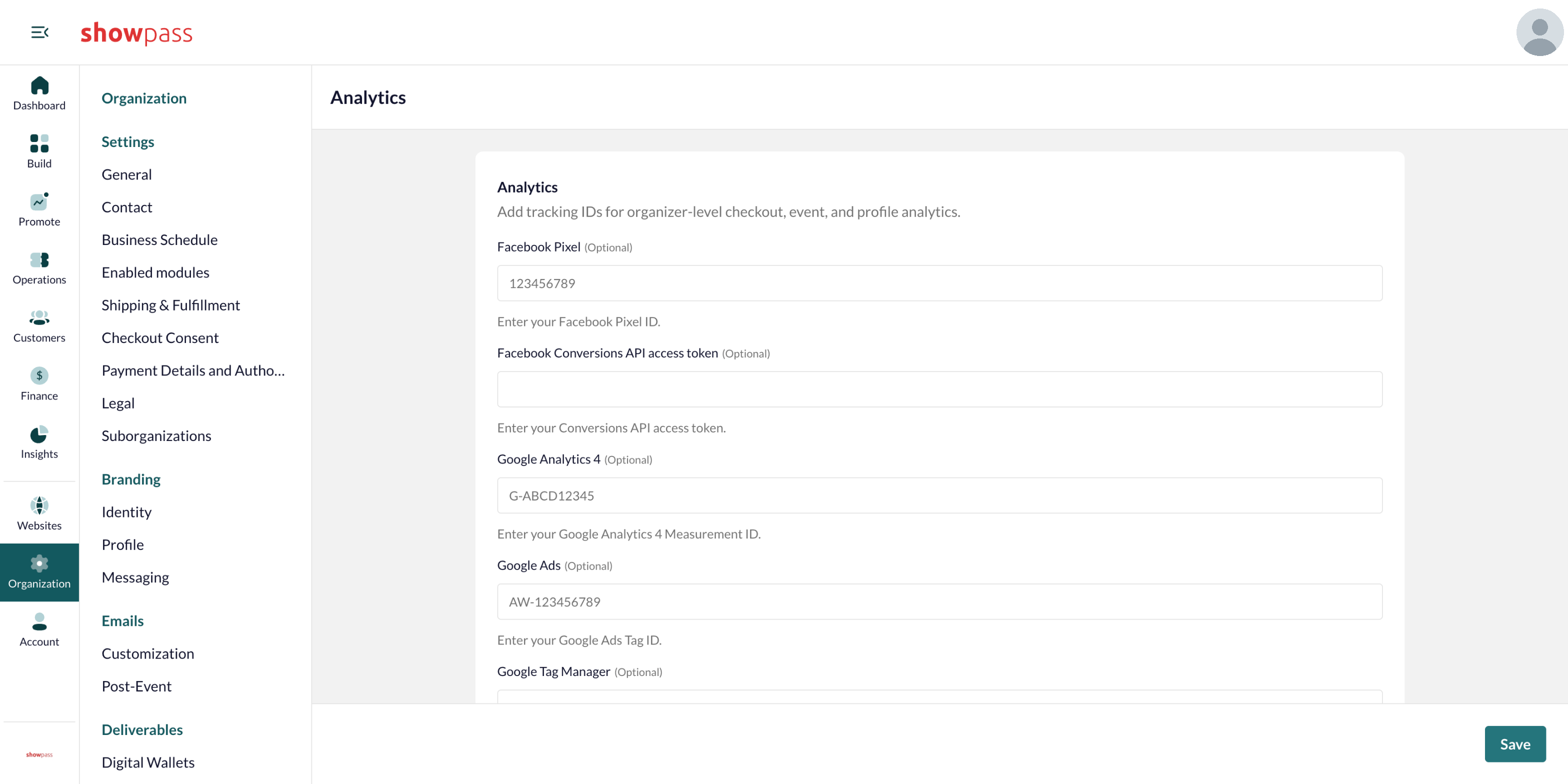Collapse the sidebar with the hamburger icon

click(39, 32)
